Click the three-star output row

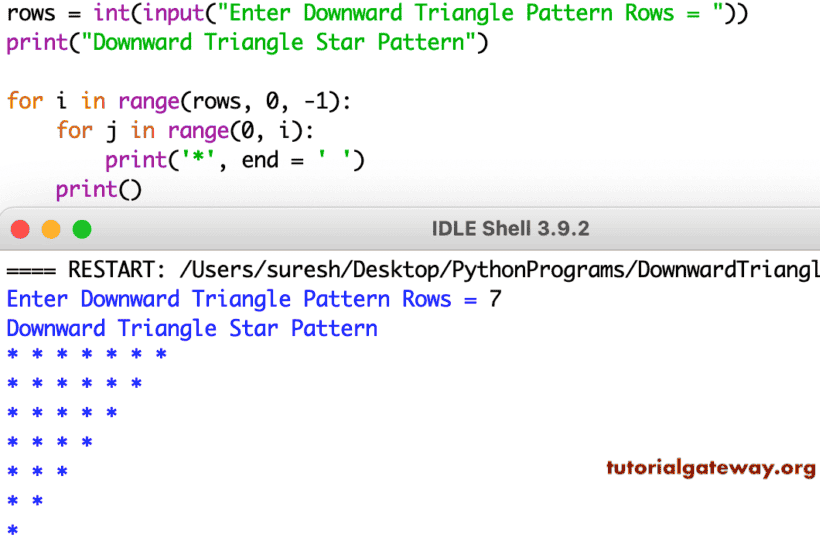tap(37, 472)
